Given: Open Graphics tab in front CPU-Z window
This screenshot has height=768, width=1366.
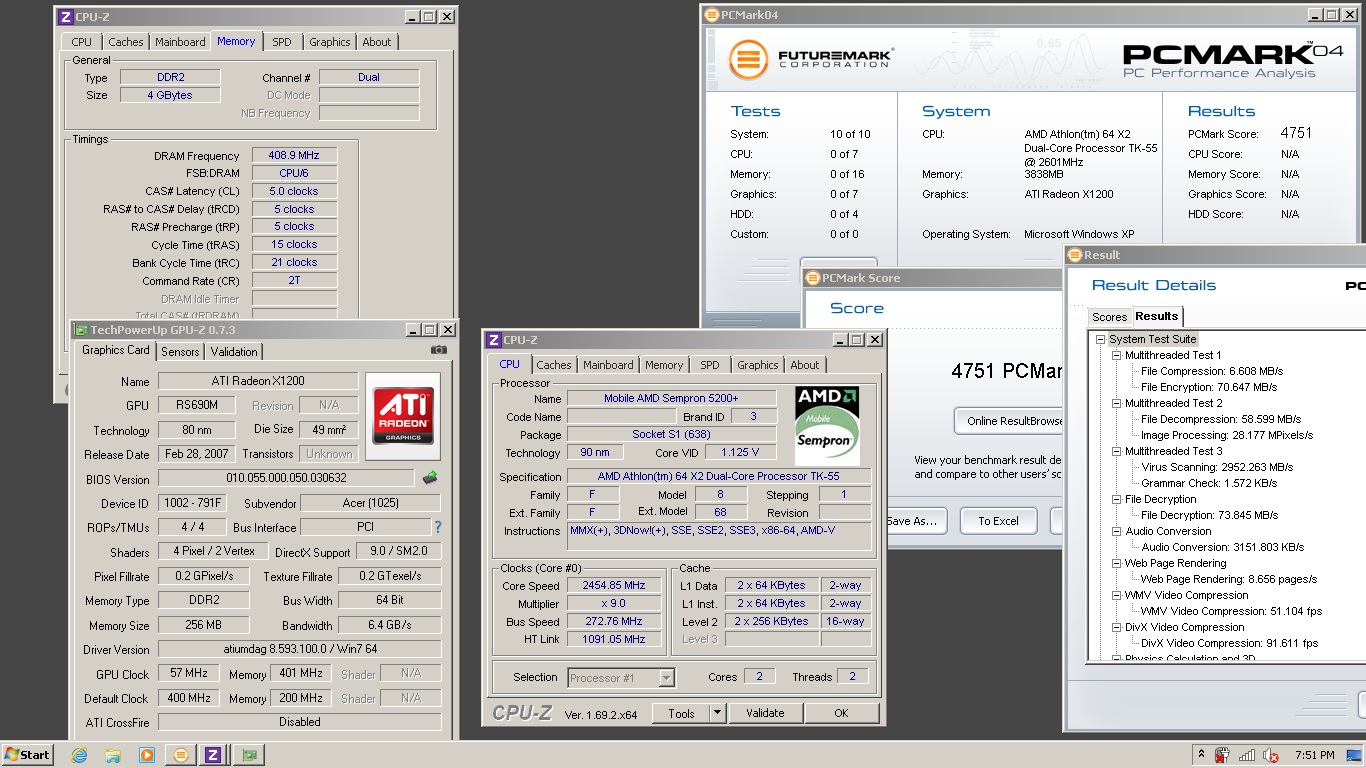Looking at the screenshot, I should coord(758,365).
